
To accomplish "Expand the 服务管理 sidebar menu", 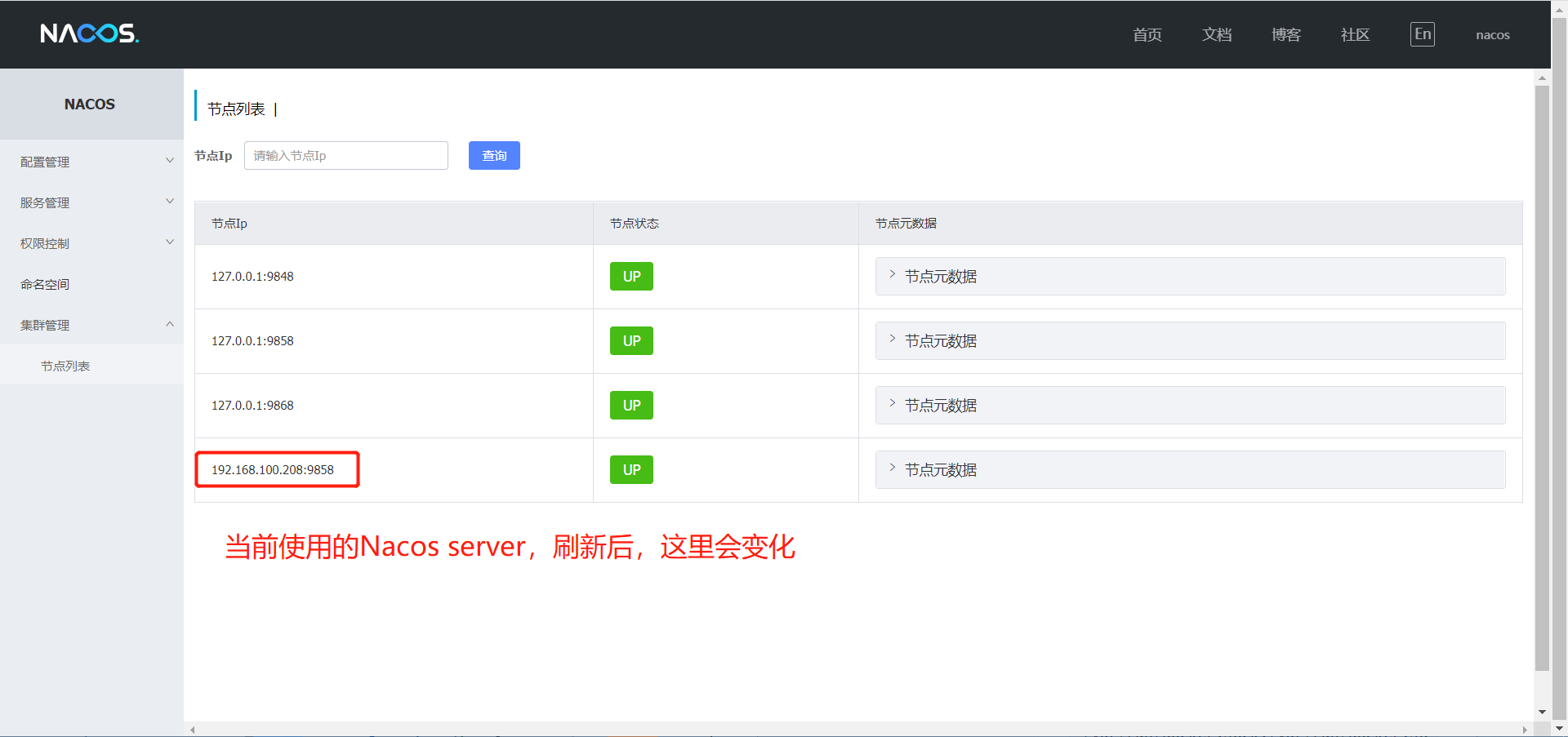I will (91, 202).
